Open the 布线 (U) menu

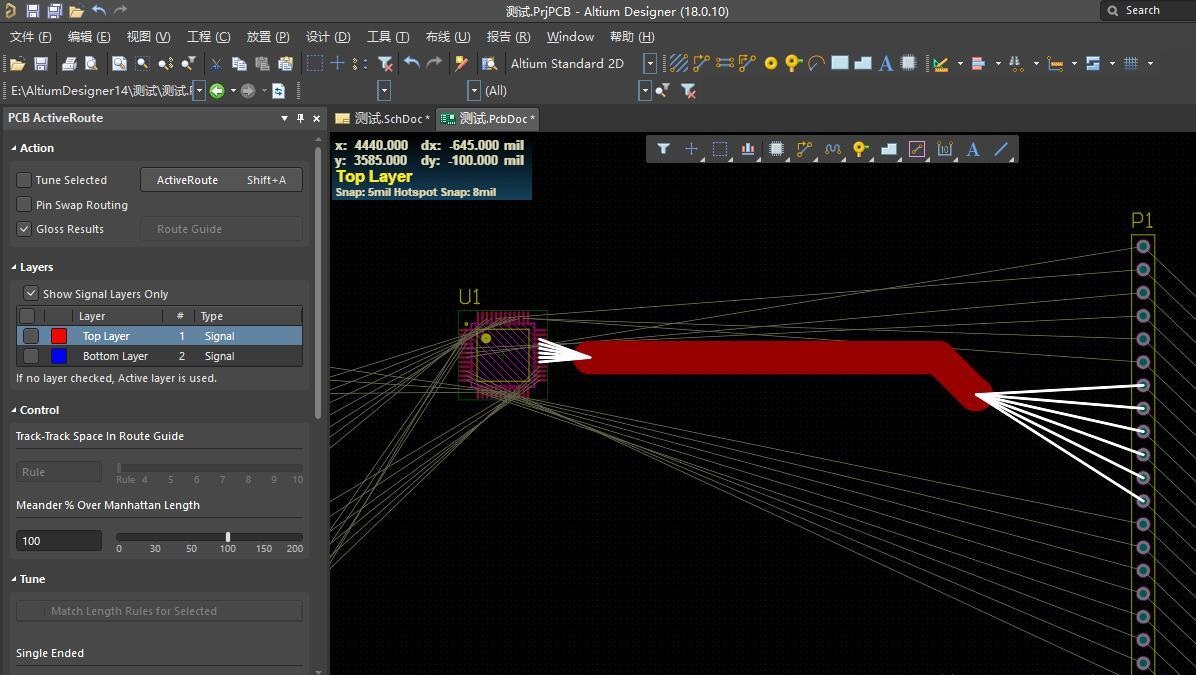click(x=447, y=37)
